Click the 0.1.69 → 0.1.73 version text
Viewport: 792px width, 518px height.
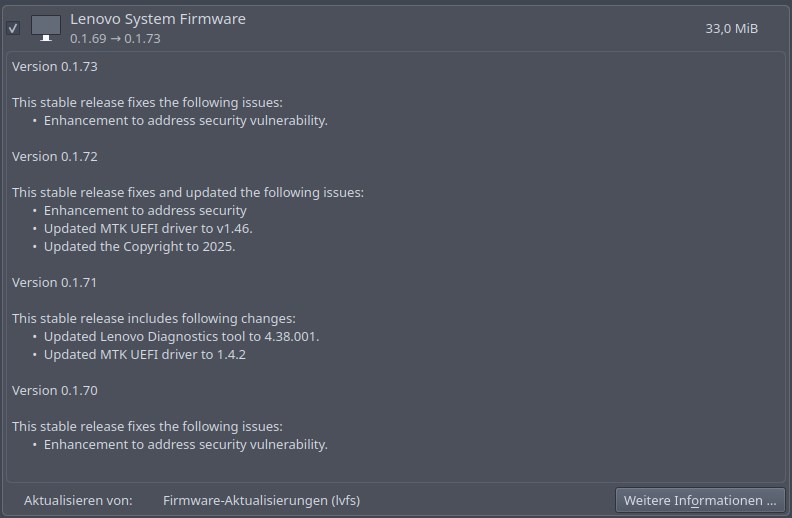115,39
